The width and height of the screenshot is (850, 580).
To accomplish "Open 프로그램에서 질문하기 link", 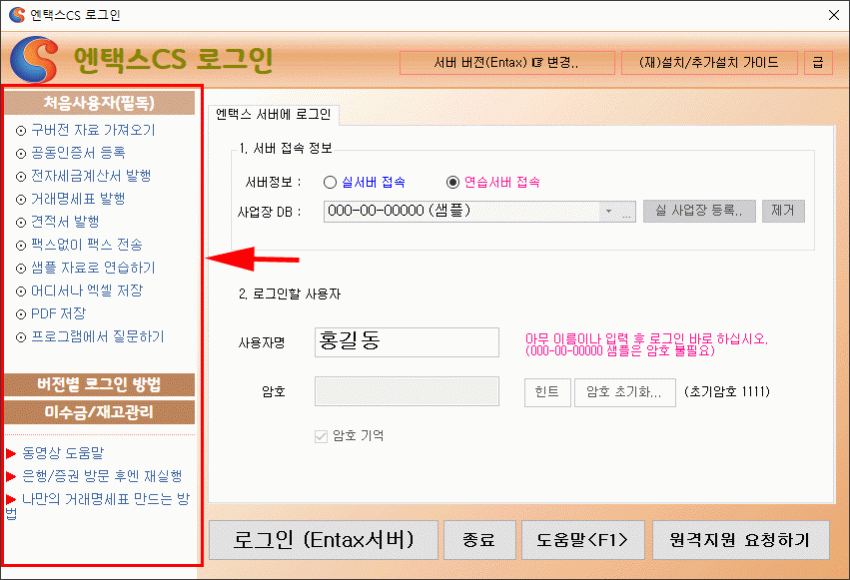I will (x=97, y=337).
